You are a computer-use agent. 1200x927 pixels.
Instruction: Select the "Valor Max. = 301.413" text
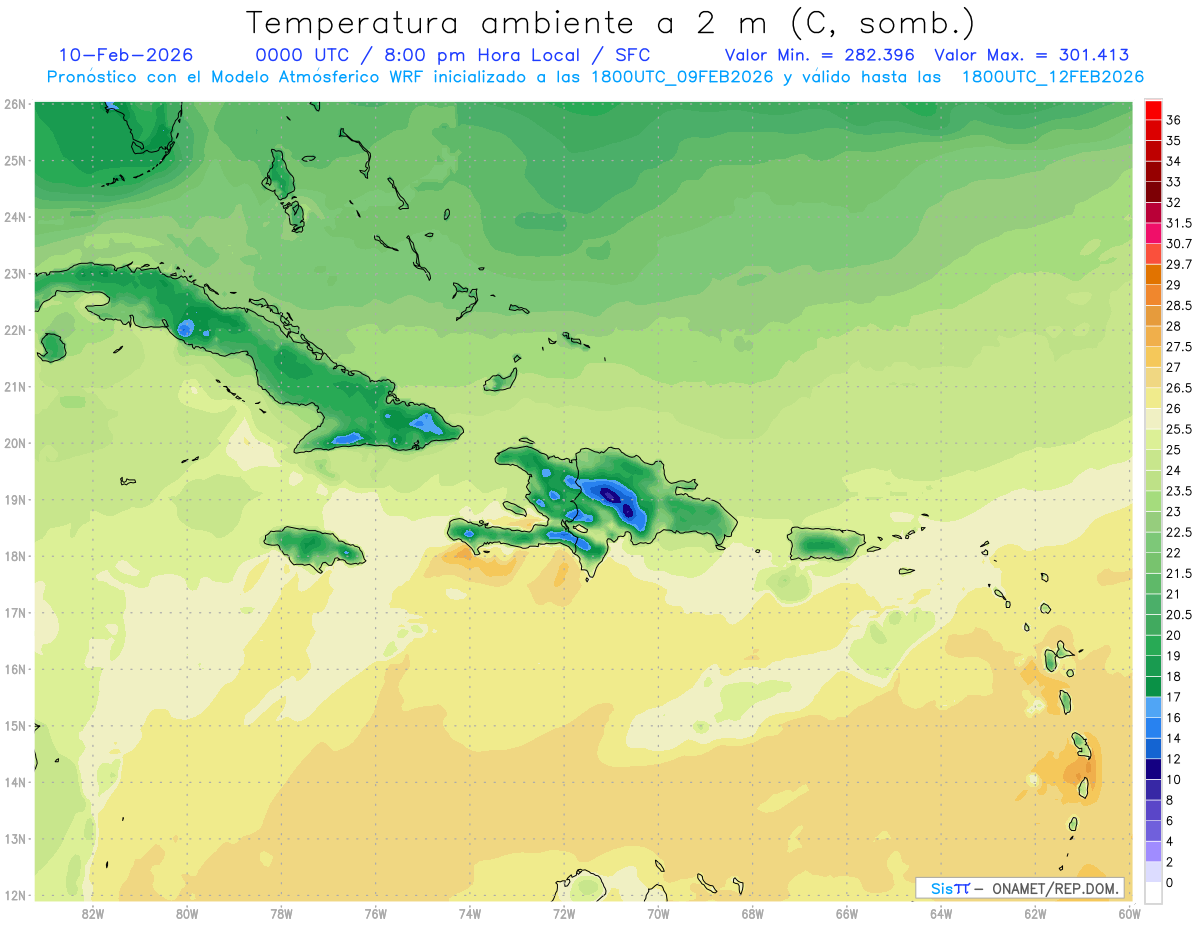click(x=1031, y=55)
